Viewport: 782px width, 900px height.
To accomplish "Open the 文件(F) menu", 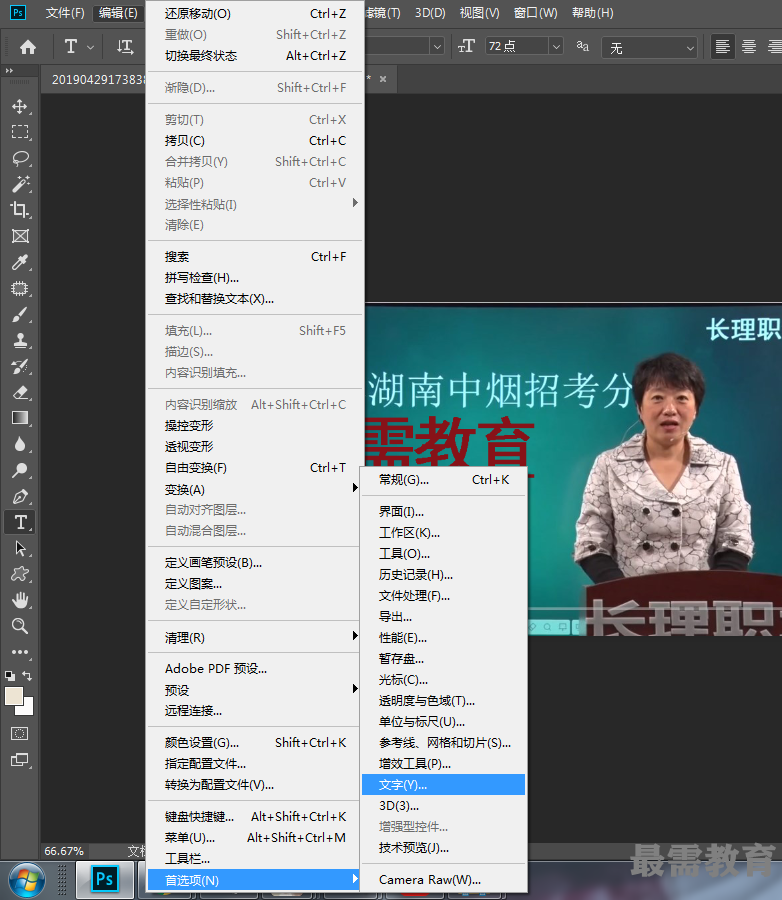I will (65, 13).
